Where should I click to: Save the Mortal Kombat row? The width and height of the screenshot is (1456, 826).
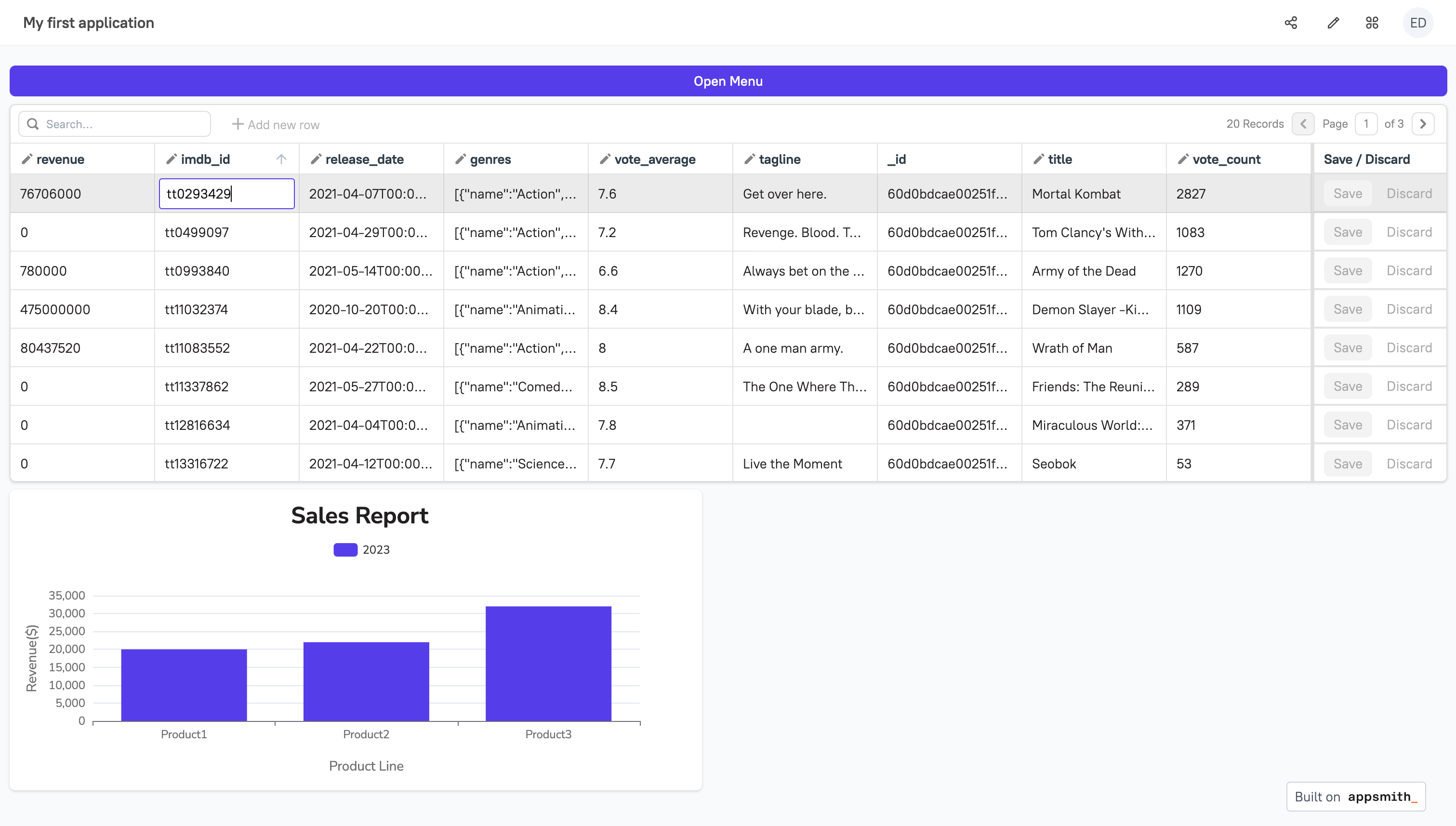pyautogui.click(x=1347, y=194)
